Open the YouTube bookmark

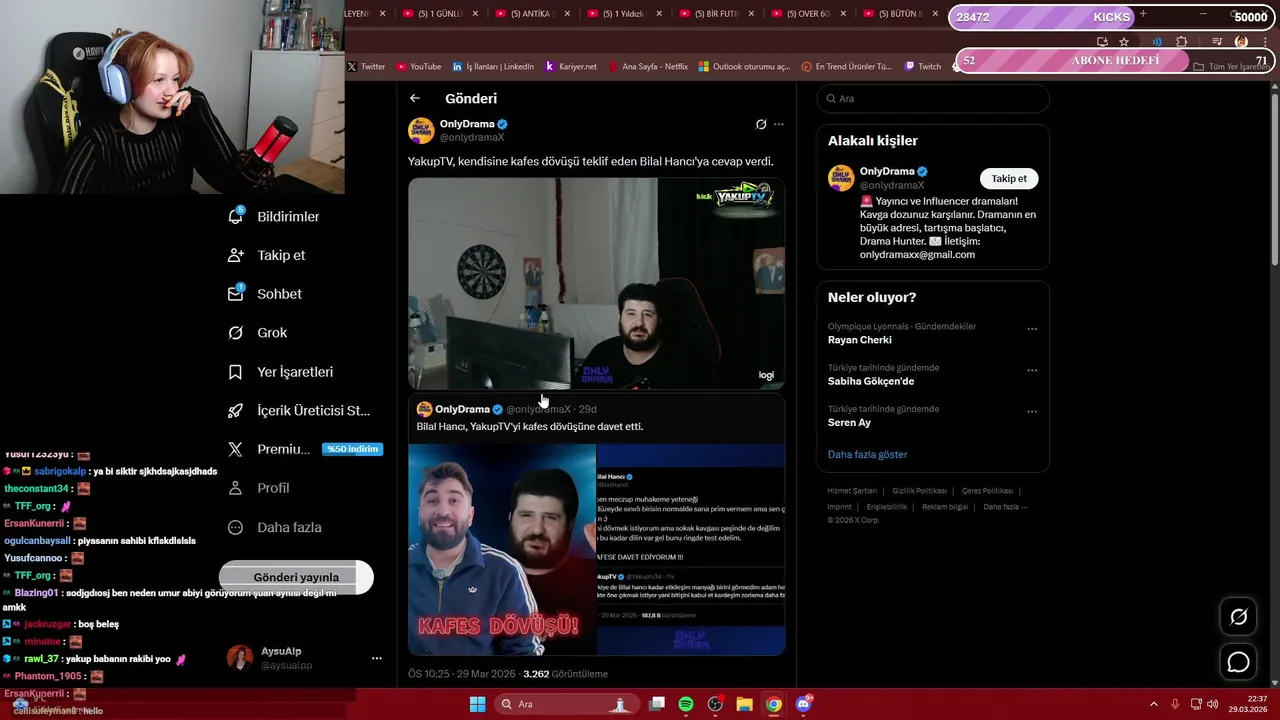[419, 66]
